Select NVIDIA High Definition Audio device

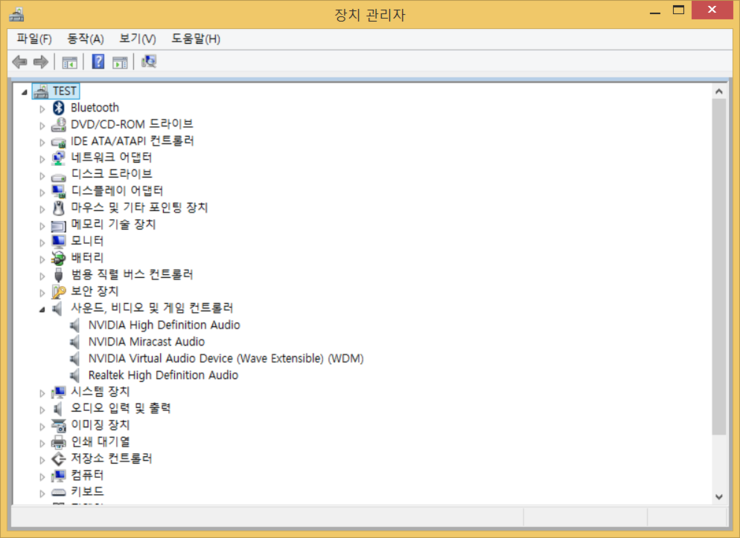[164, 325]
